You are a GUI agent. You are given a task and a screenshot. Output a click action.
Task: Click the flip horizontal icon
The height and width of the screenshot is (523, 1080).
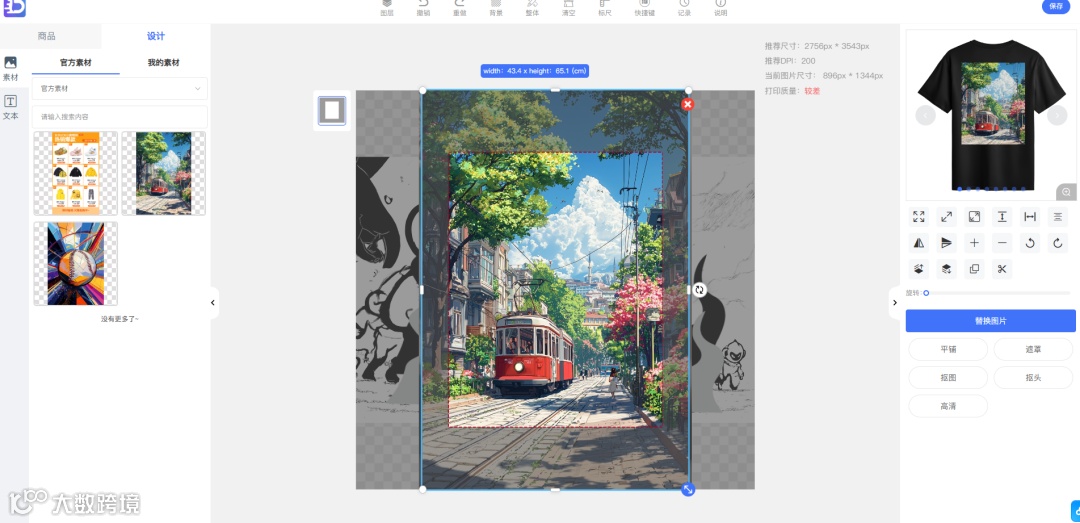click(919, 243)
